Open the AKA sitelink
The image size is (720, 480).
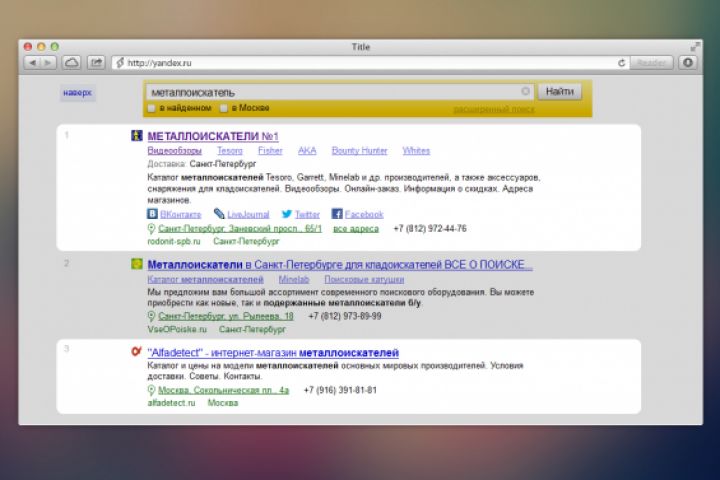point(307,151)
